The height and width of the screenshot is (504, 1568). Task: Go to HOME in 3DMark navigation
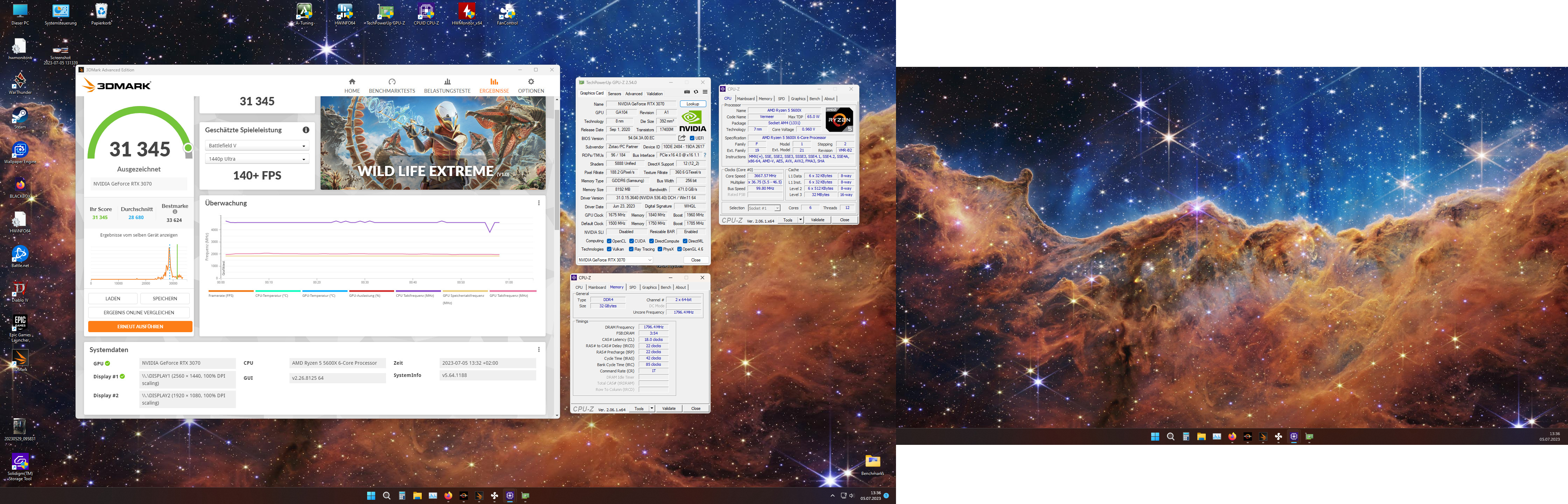352,86
